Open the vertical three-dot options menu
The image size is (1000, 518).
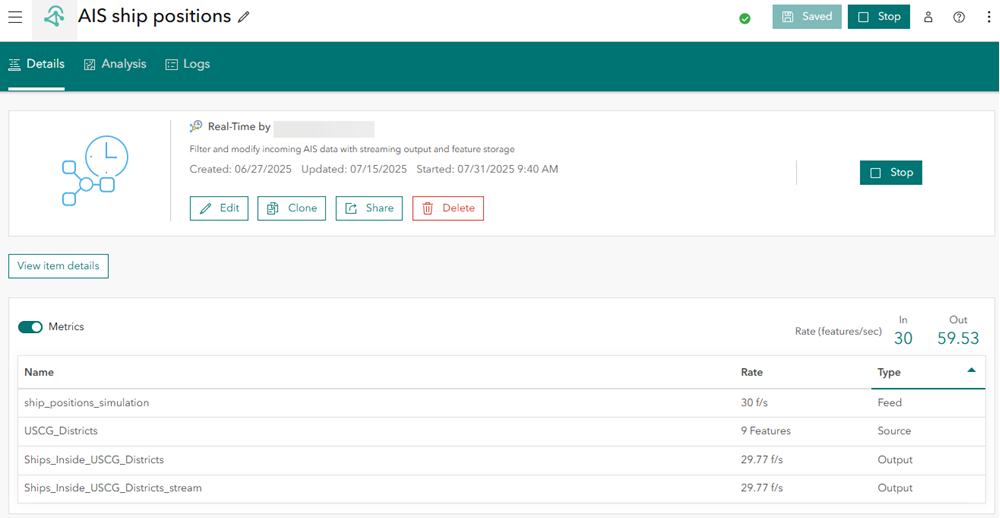tap(989, 17)
